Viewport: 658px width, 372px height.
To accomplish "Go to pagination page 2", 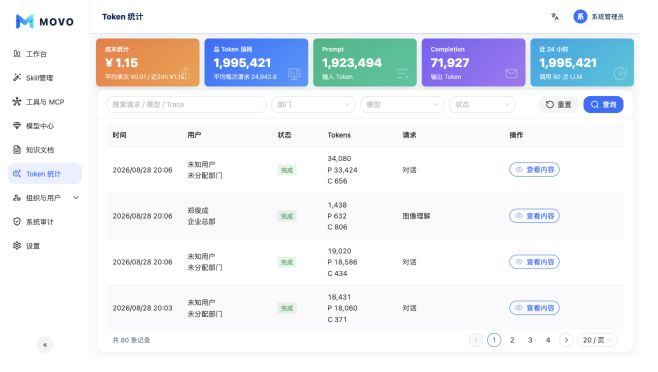I will [512, 340].
